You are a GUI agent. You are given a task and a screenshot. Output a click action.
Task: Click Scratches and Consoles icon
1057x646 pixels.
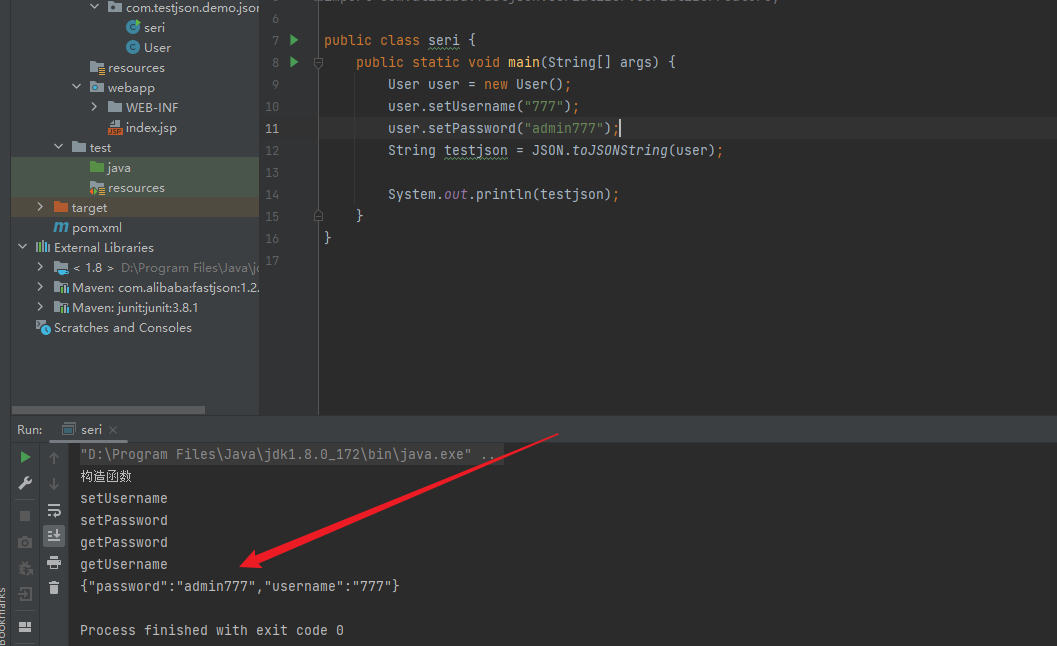pyautogui.click(x=43, y=328)
